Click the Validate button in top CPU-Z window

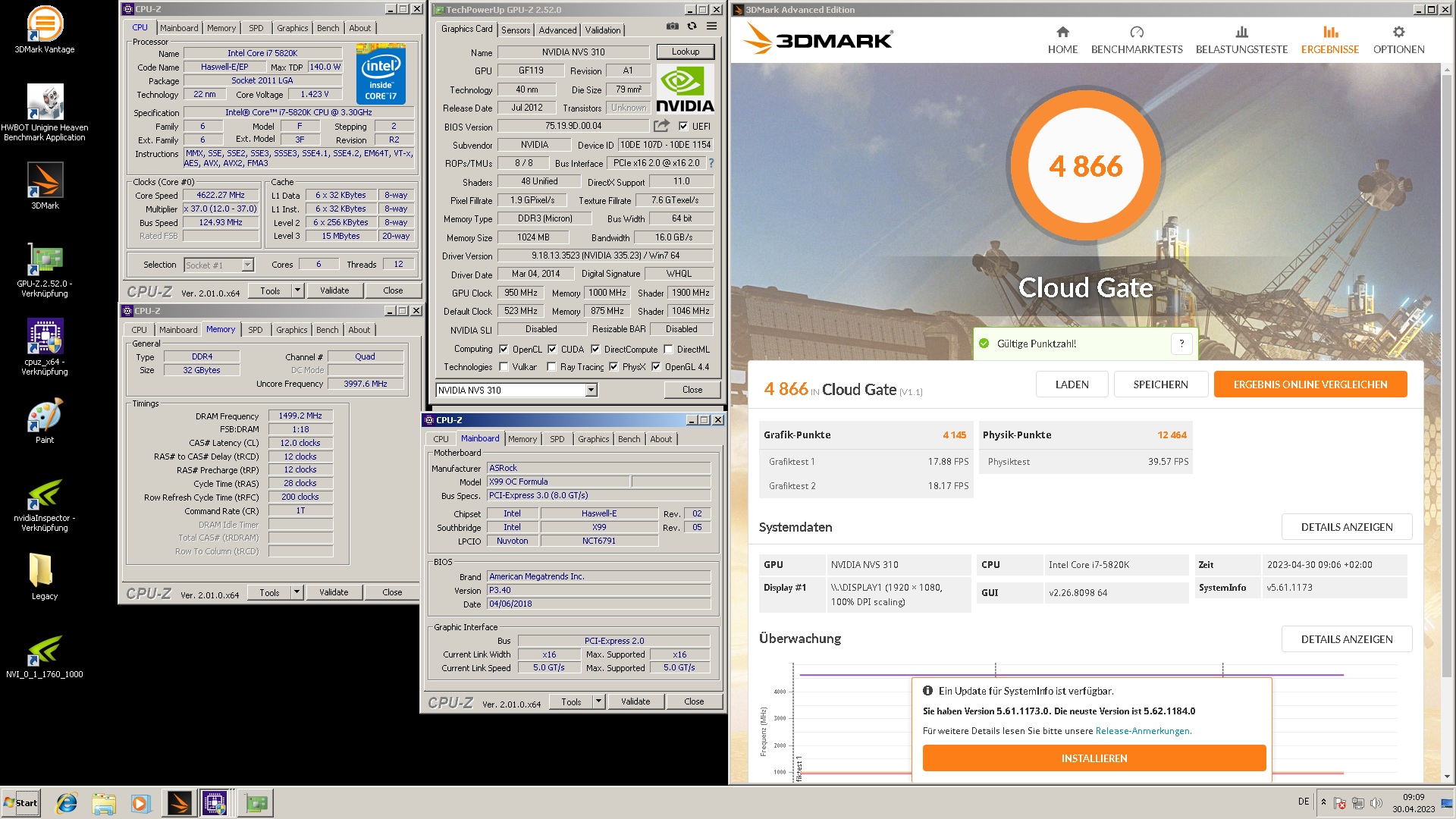pyautogui.click(x=334, y=290)
